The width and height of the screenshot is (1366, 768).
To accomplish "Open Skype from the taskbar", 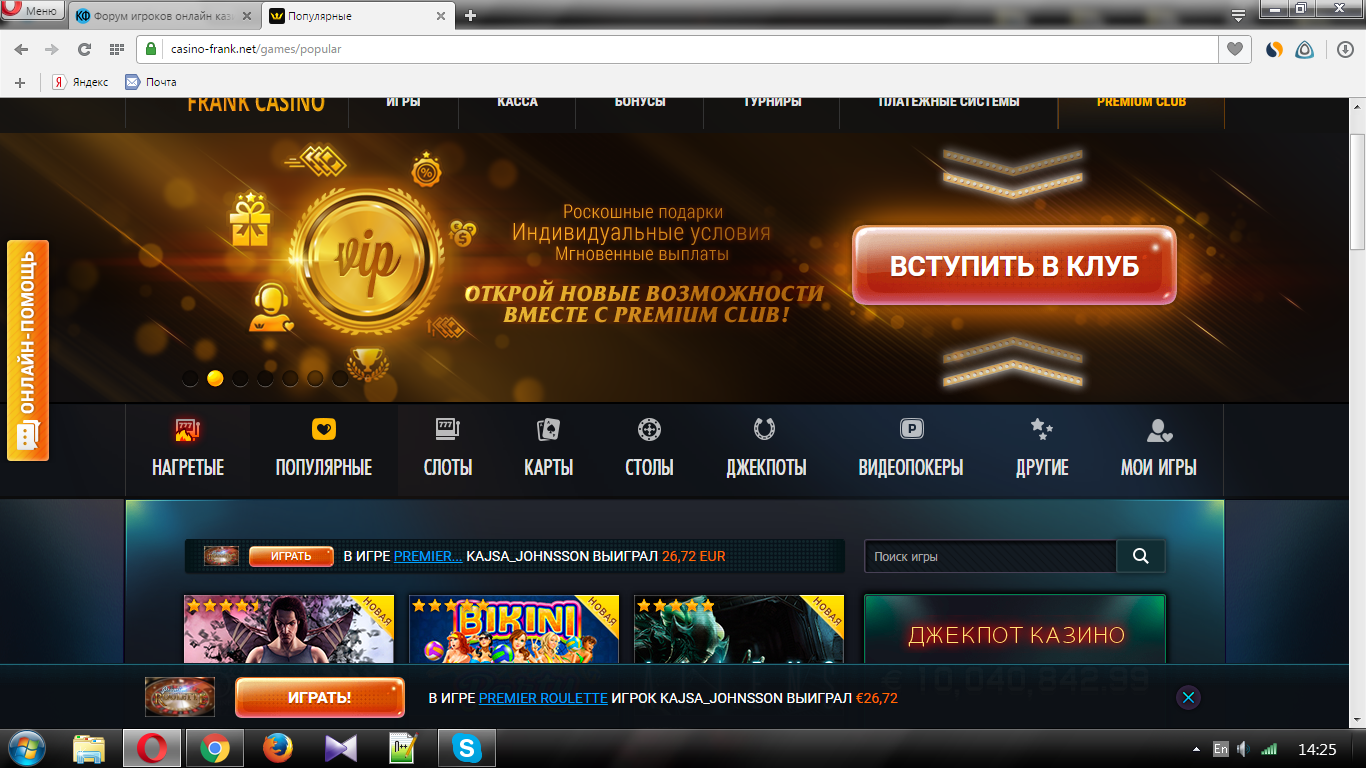I will click(x=466, y=748).
